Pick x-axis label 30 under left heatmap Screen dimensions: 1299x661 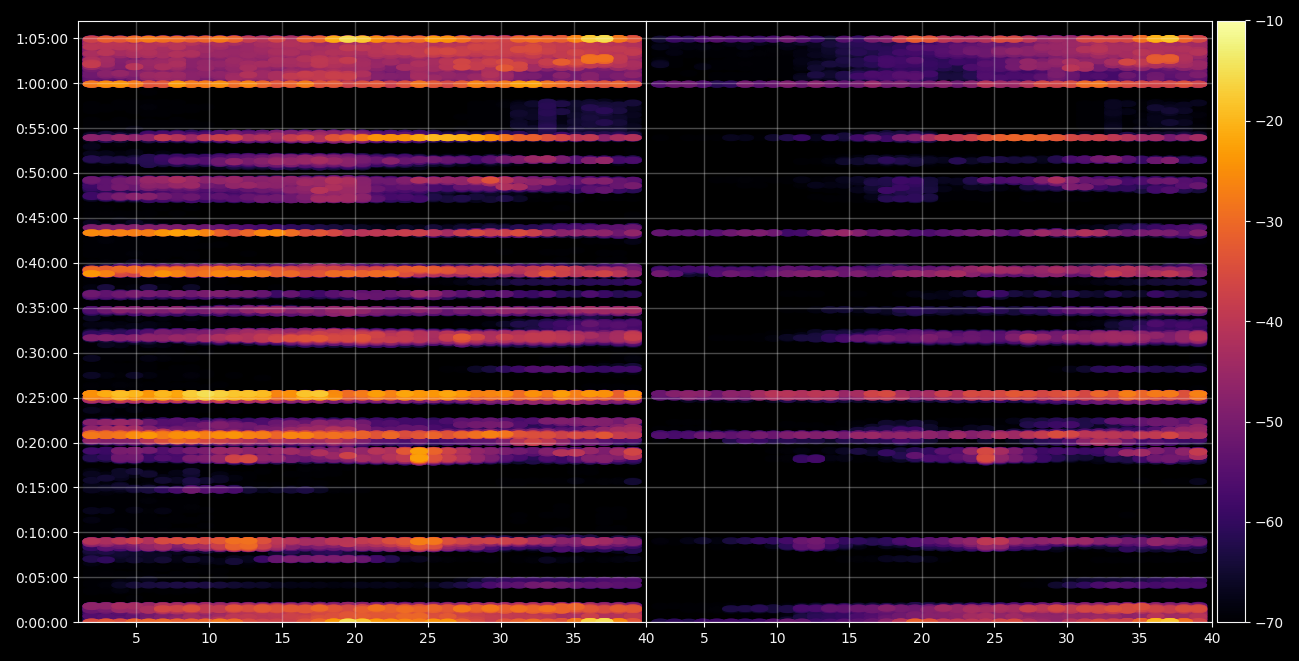(x=500, y=637)
